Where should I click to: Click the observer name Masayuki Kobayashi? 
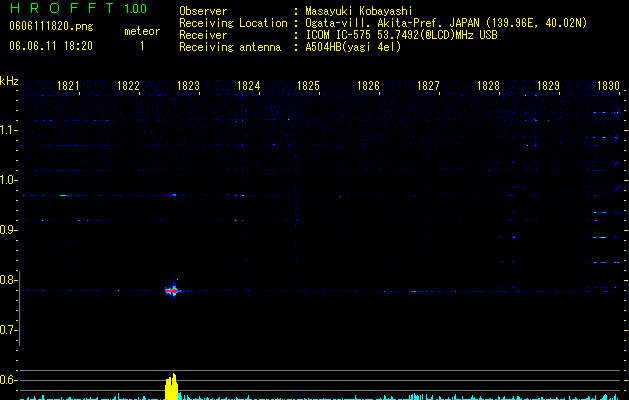[359, 11]
